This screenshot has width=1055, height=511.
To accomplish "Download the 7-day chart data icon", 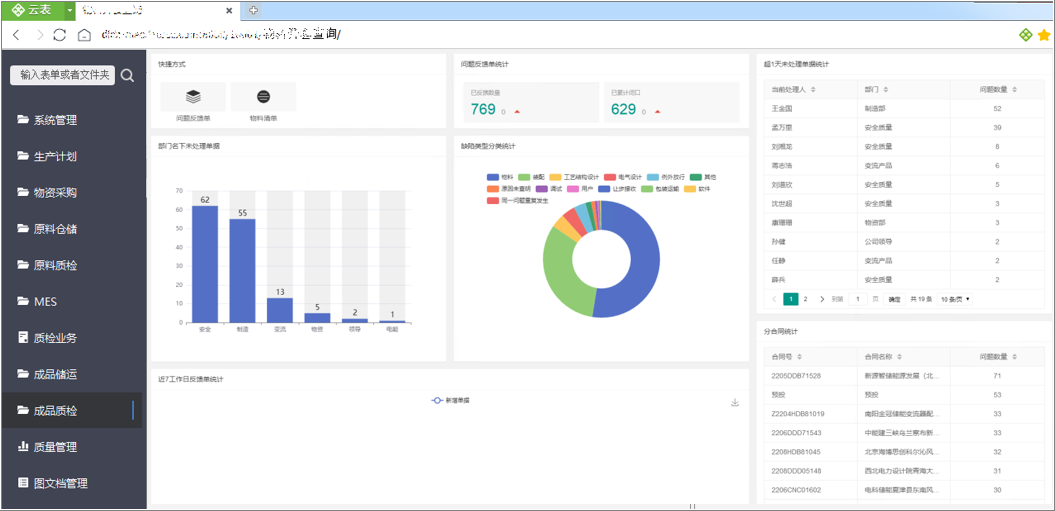I will [x=735, y=403].
